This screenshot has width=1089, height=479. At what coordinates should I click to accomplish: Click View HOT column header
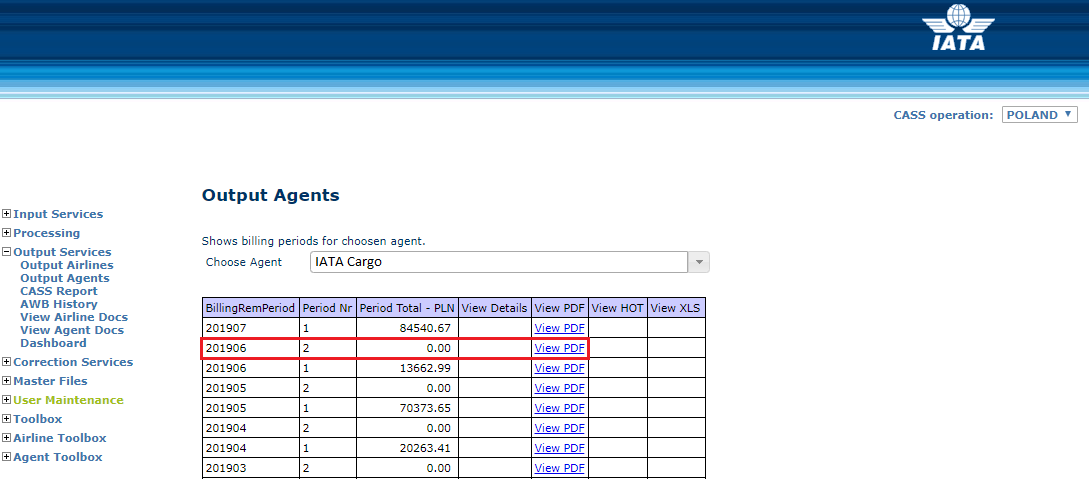(x=618, y=308)
